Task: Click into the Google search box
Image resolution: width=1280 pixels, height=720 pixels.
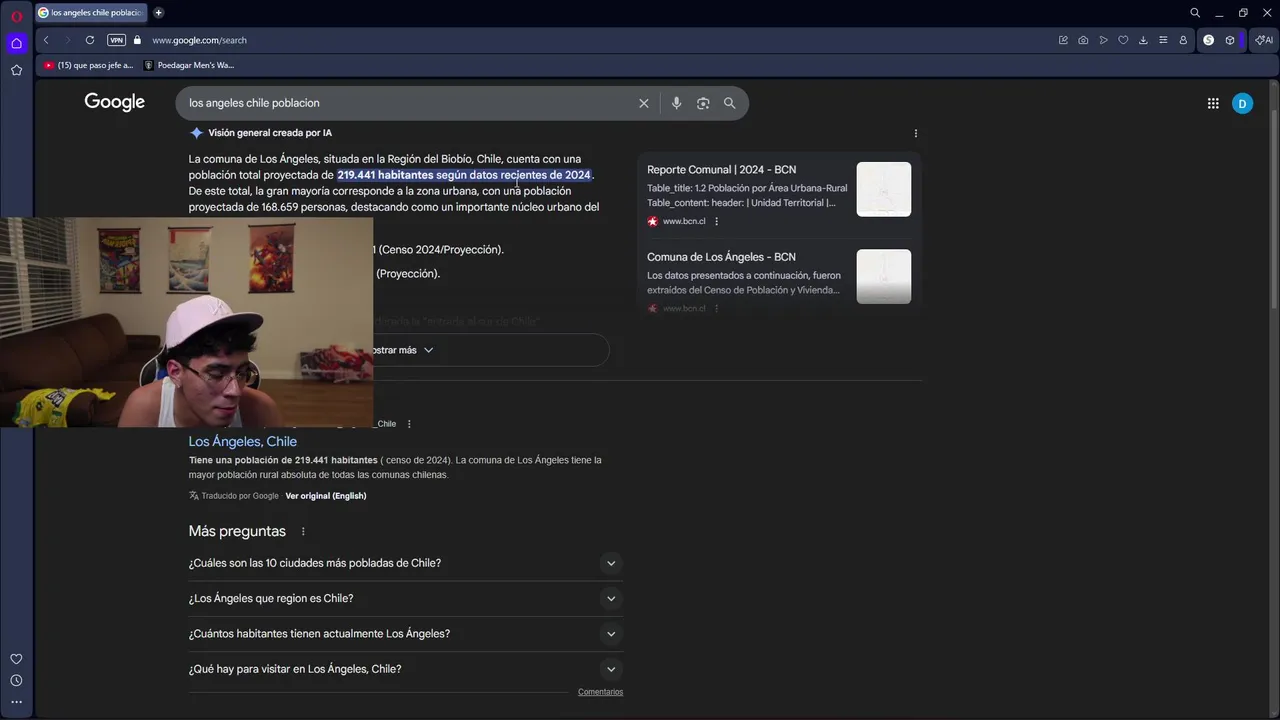Action: tap(410, 103)
